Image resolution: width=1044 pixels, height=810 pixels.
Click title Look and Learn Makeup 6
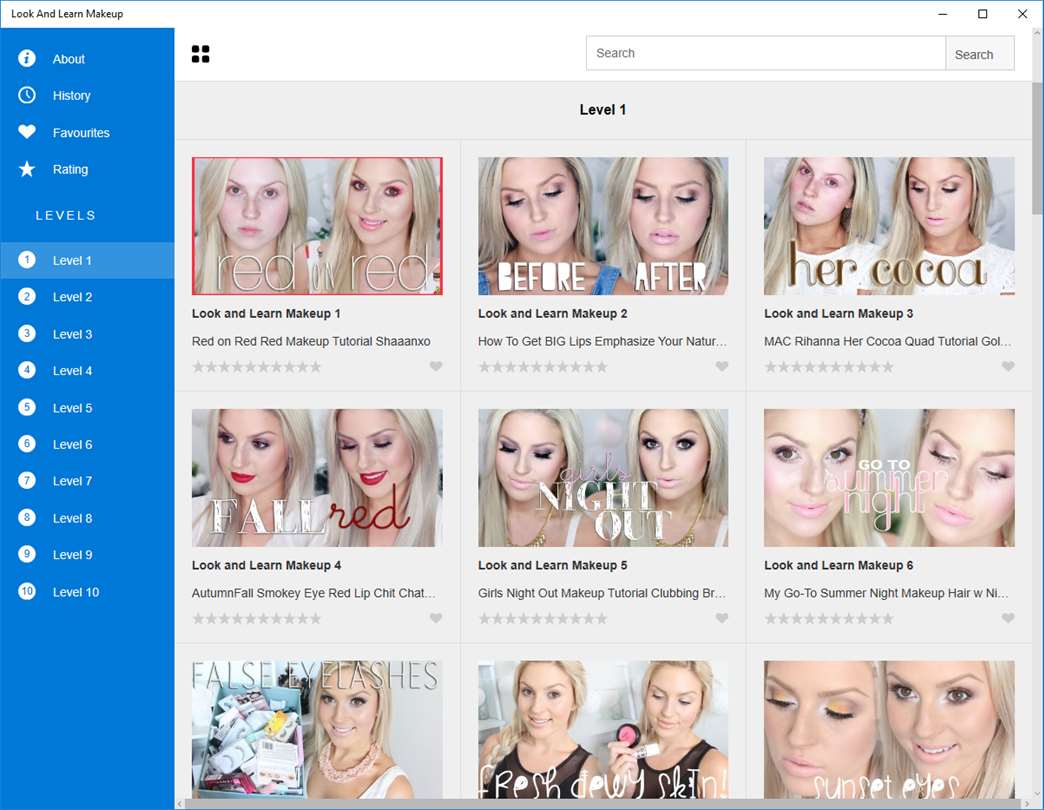tap(839, 565)
